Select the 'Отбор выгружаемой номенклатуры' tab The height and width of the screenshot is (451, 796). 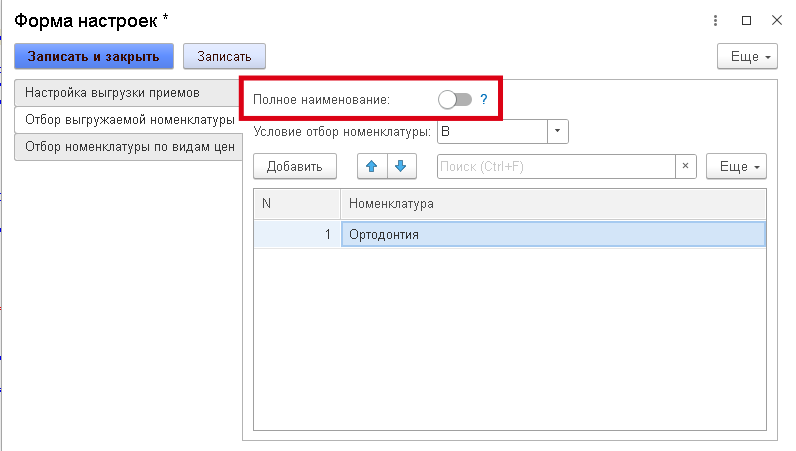point(128,120)
